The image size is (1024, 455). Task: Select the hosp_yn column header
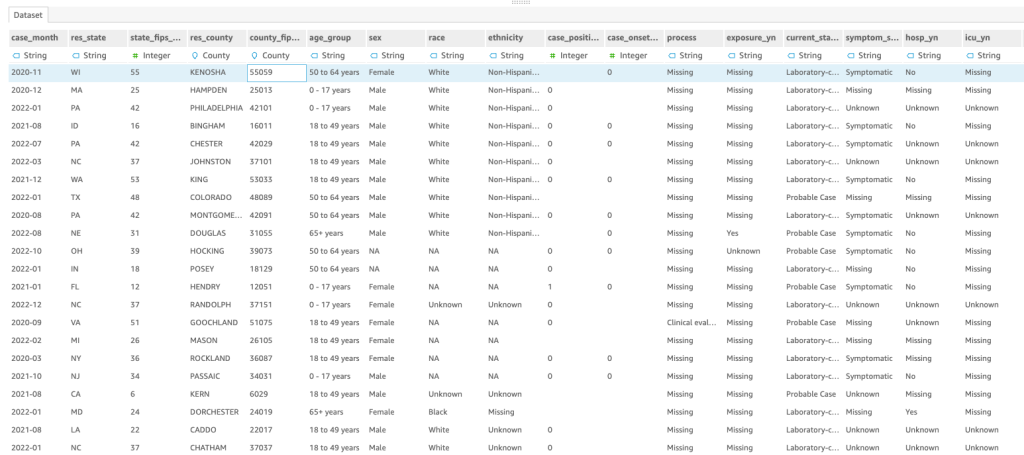pos(933,38)
